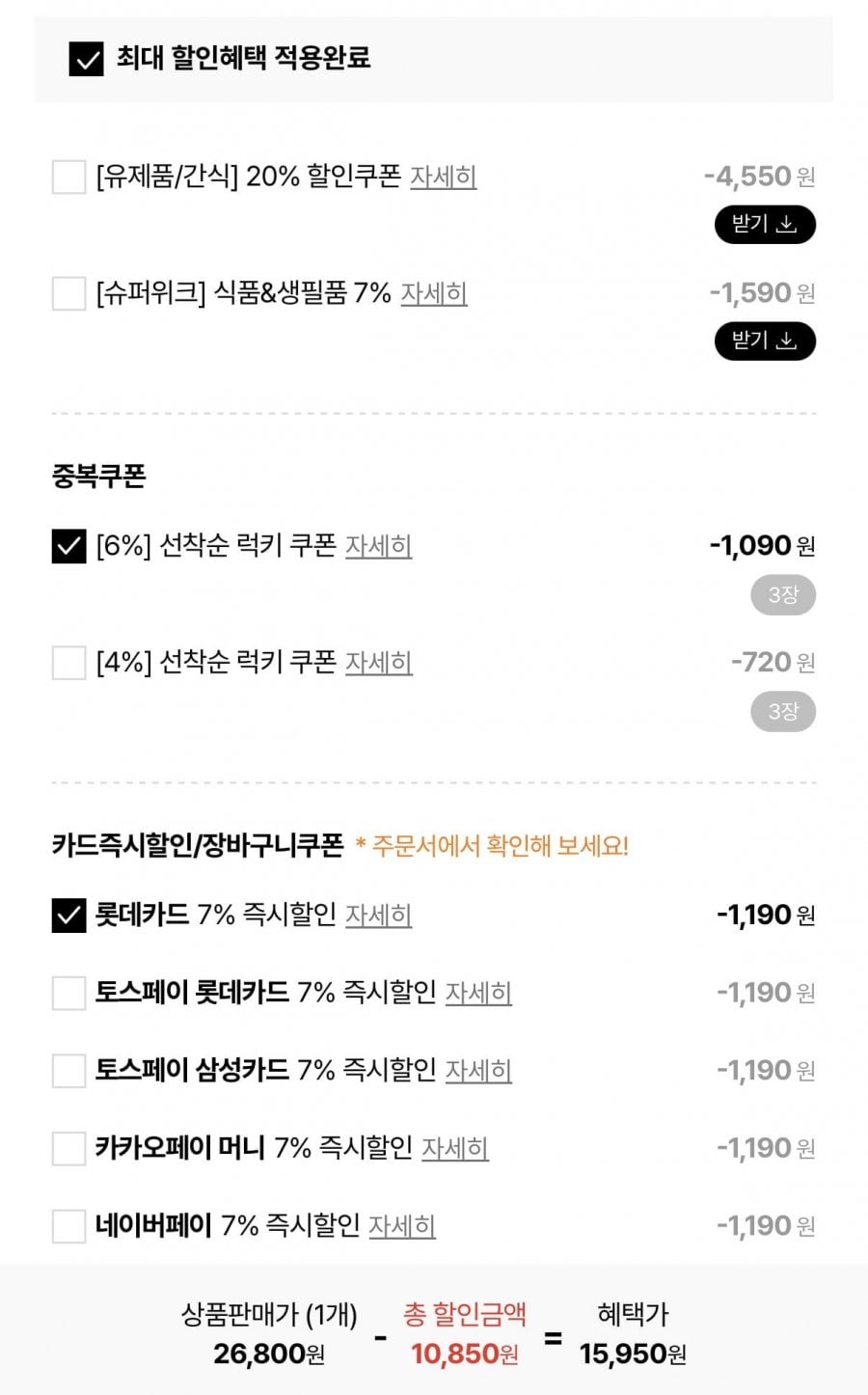Viewport: 868px width, 1395px height.
Task: Click the 3장 badge under 6% coupon
Action: [x=783, y=595]
